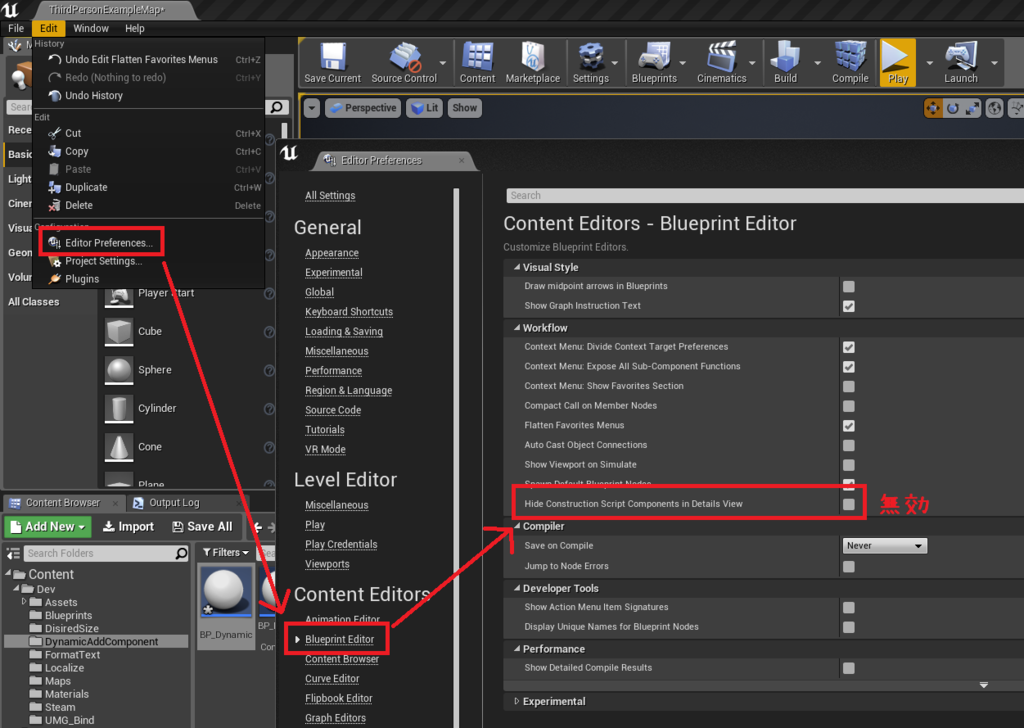Collapse the Workflow section
The width and height of the screenshot is (1024, 728).
pyautogui.click(x=517, y=328)
